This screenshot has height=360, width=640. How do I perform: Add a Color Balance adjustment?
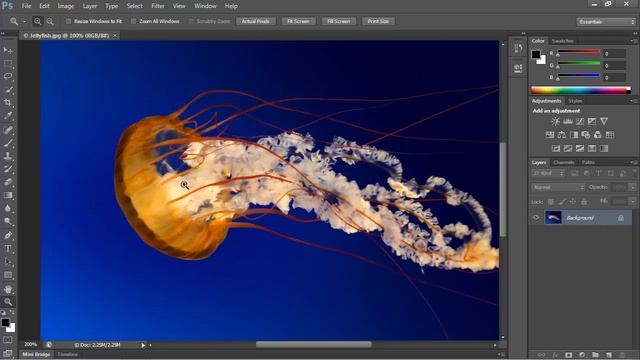point(562,135)
